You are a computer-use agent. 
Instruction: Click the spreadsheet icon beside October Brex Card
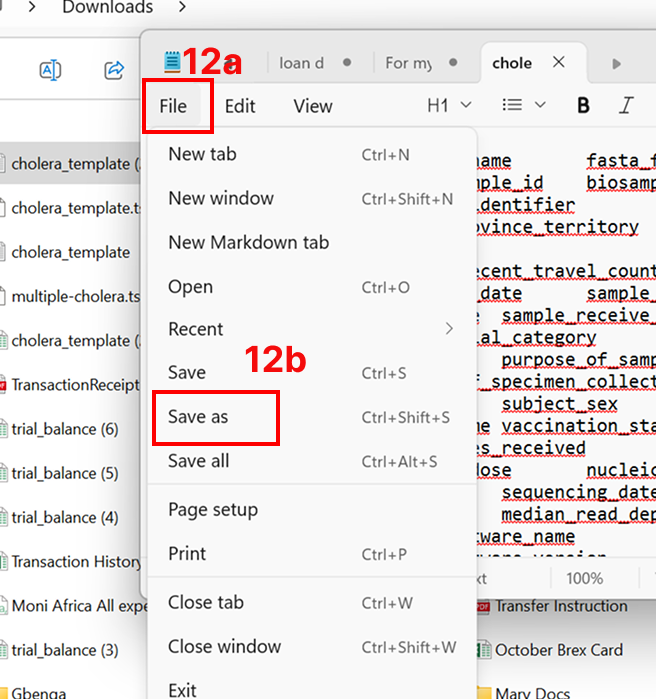(484, 650)
